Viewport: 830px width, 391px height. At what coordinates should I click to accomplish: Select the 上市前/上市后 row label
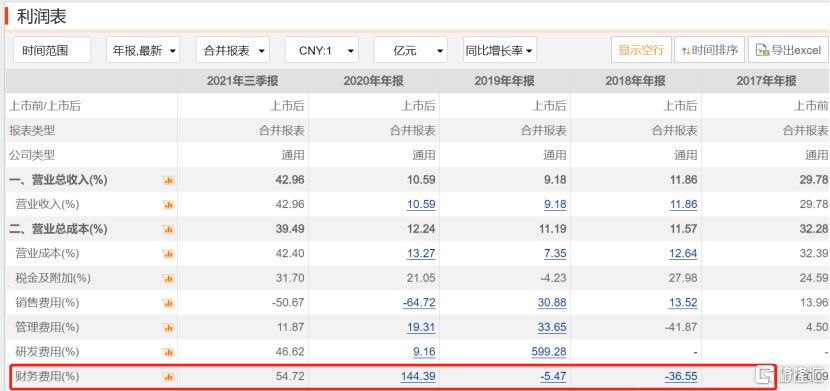(45, 106)
